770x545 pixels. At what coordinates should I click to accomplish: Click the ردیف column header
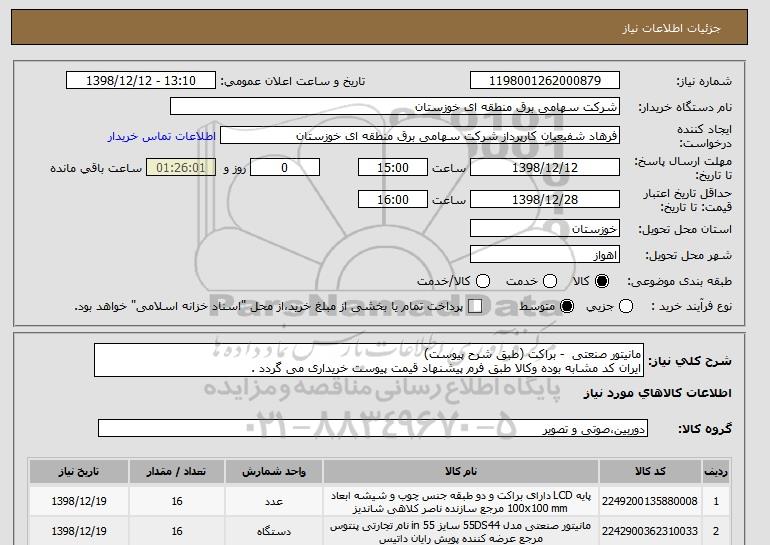(716, 471)
